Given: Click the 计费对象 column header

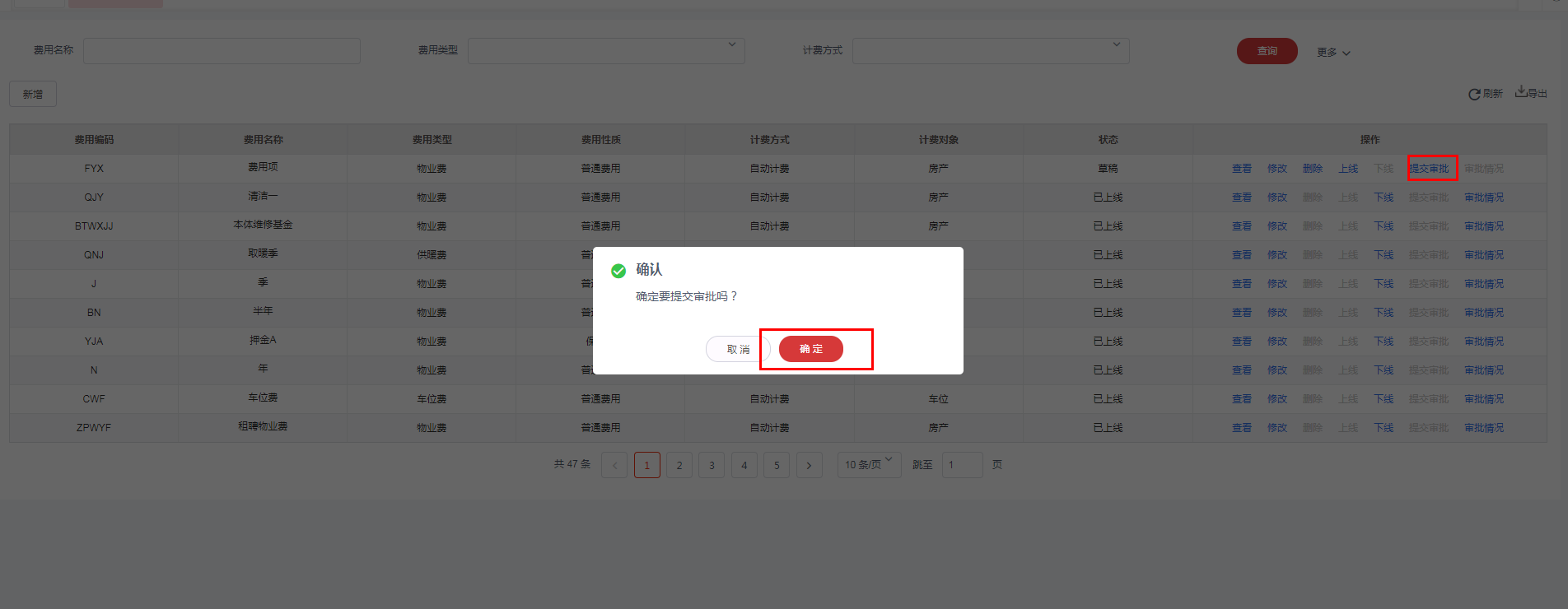Looking at the screenshot, I should pos(939,140).
